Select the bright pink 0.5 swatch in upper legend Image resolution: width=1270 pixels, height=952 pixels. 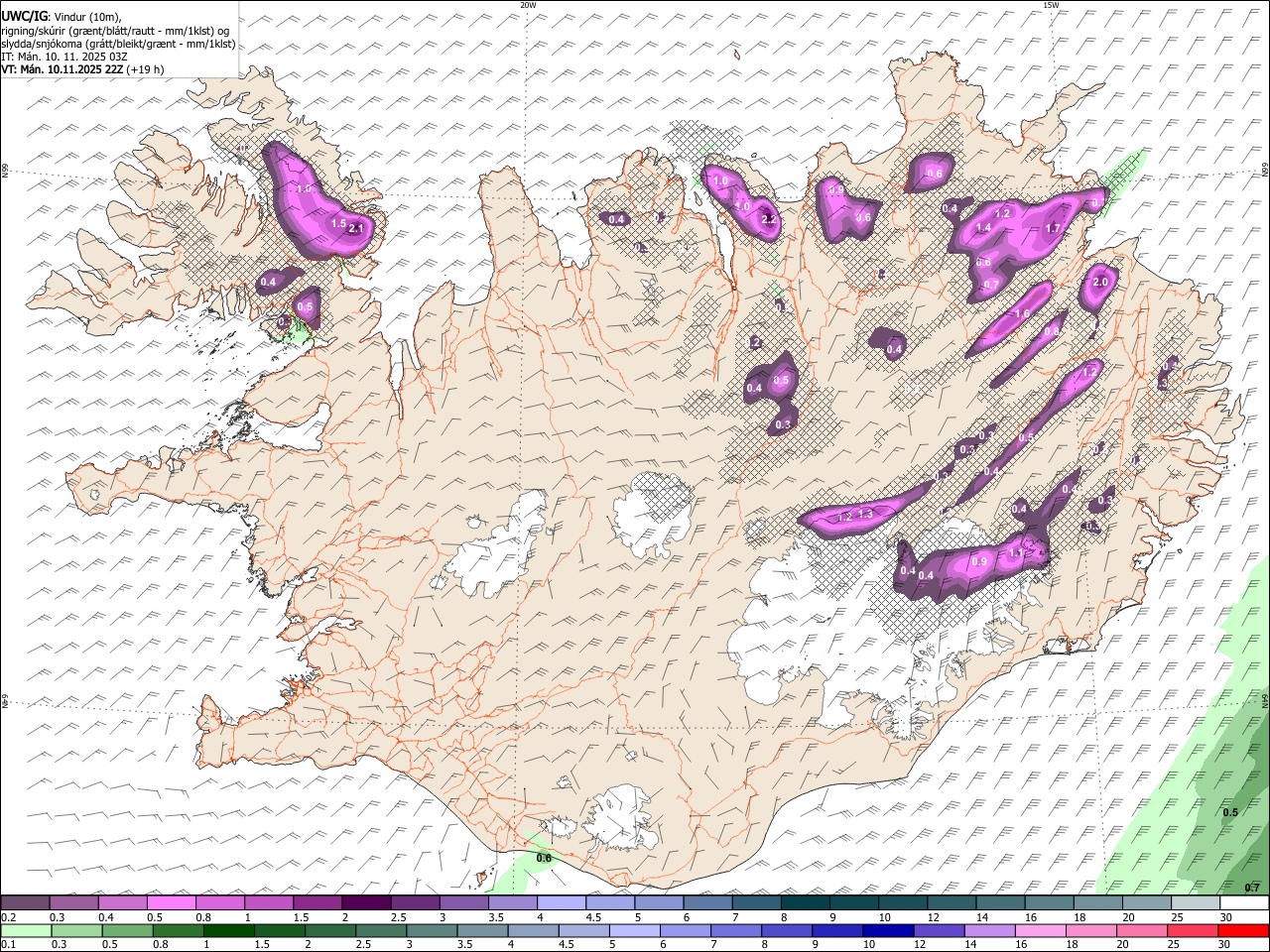pyautogui.click(x=171, y=903)
